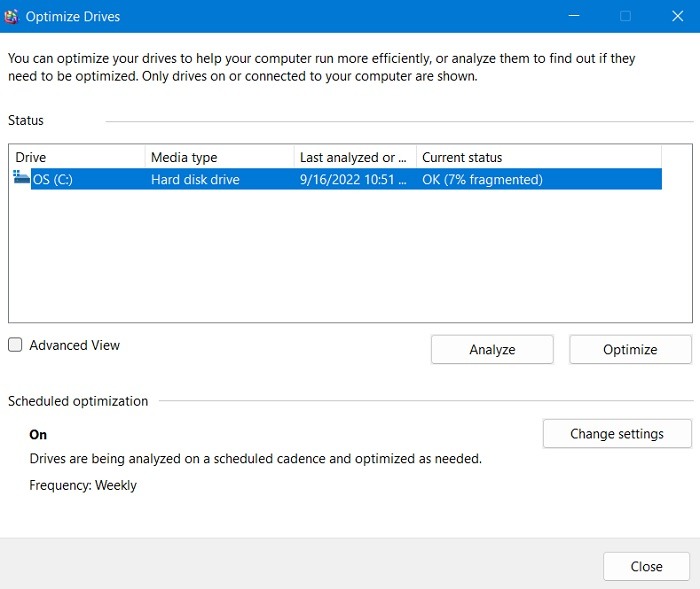The image size is (700, 589).
Task: Minimize the Optimize Drives window
Action: (574, 16)
